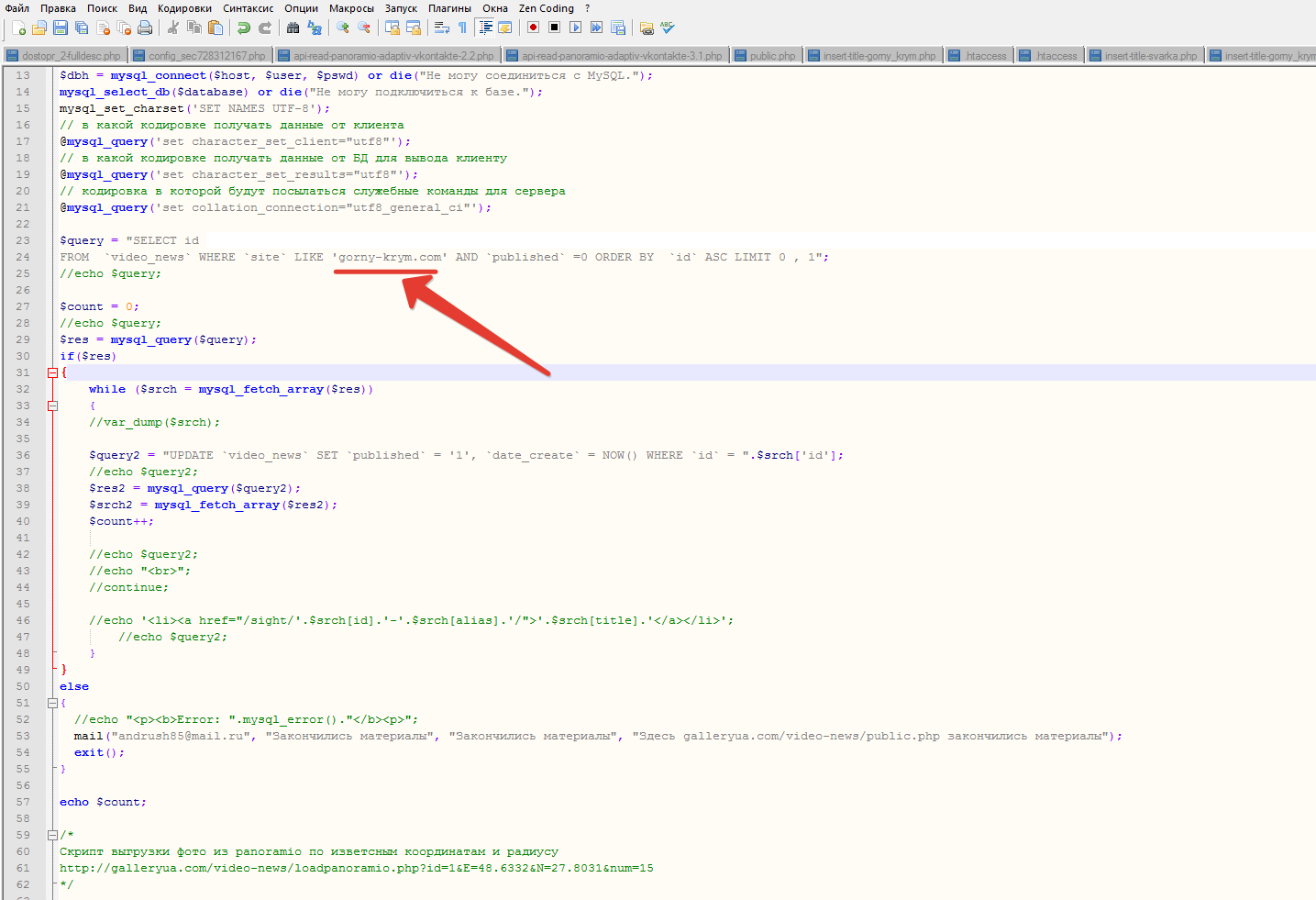This screenshot has width=1316, height=900.
Task: Switch to api-read-panoramio-adaptiv-vkontakte-2.2.php tab
Action: [x=386, y=55]
